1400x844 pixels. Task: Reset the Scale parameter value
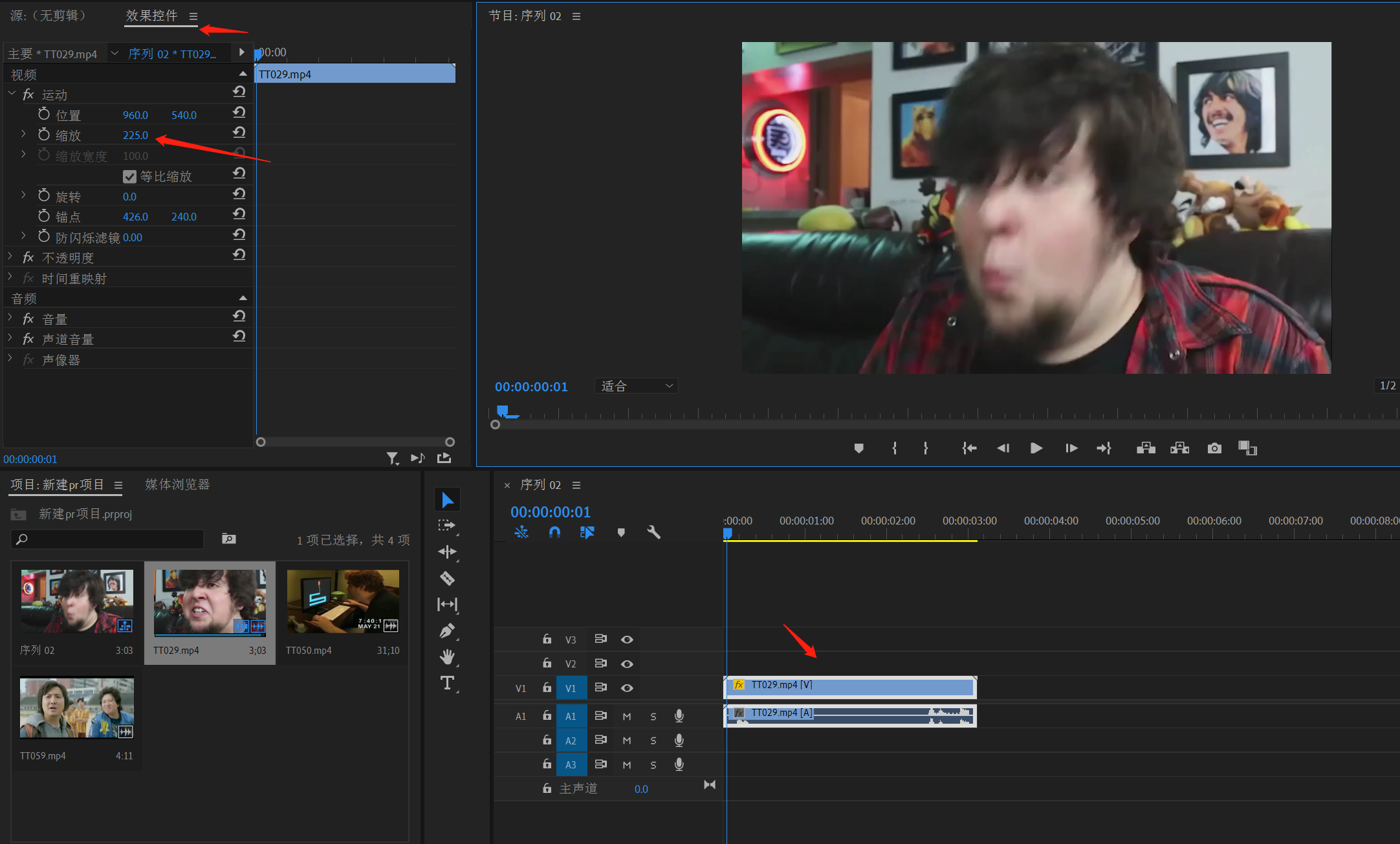pos(239,133)
